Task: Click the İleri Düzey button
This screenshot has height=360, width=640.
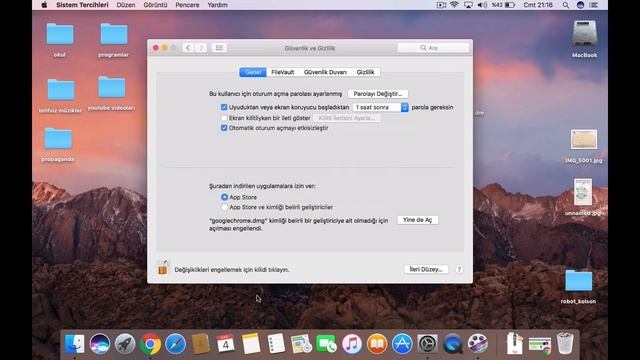Action: pyautogui.click(x=426, y=269)
